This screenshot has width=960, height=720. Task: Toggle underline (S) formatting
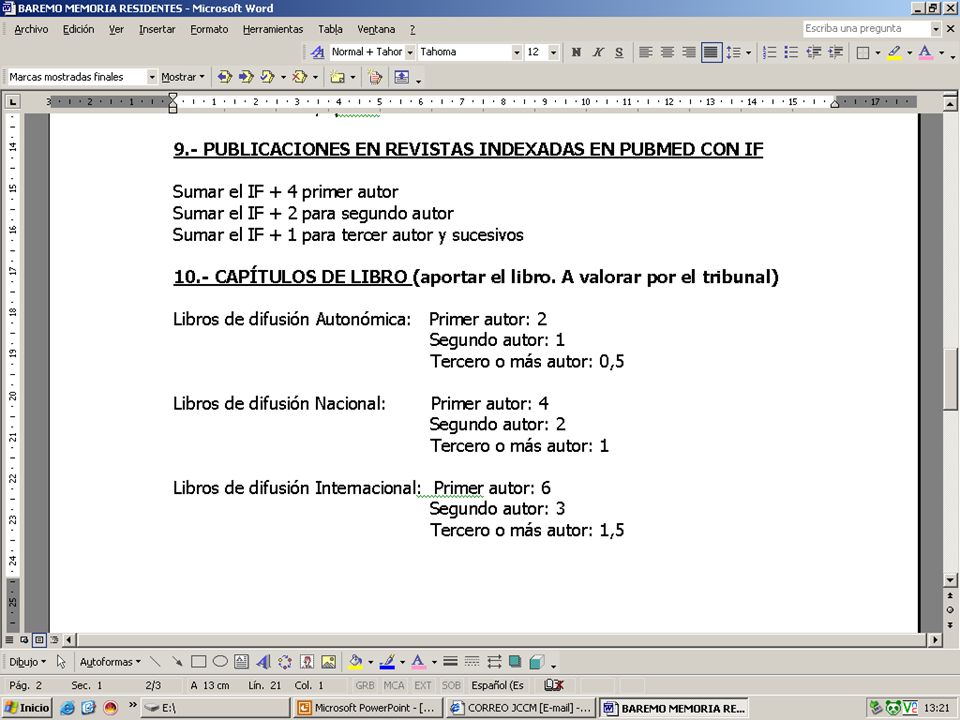tap(619, 53)
